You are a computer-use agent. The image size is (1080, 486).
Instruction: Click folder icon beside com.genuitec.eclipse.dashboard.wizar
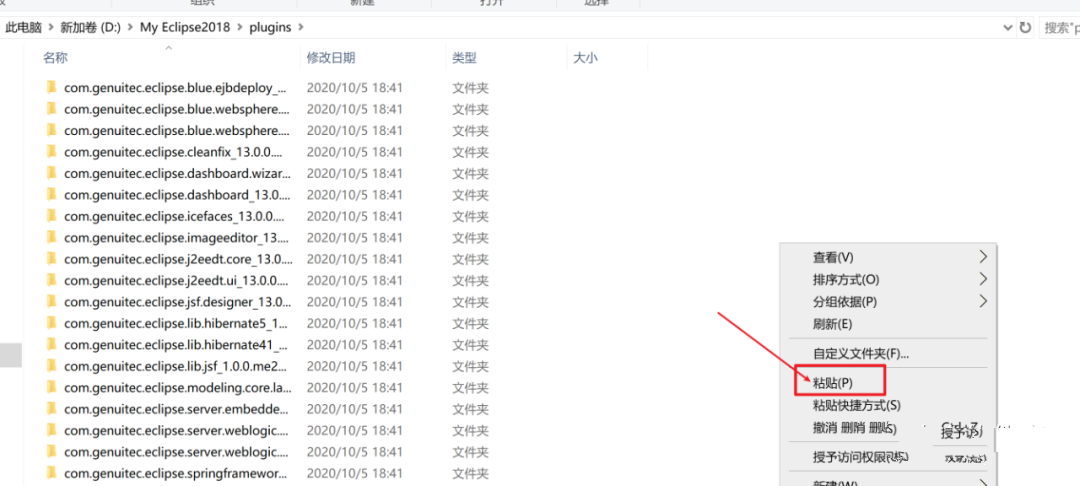click(50, 173)
